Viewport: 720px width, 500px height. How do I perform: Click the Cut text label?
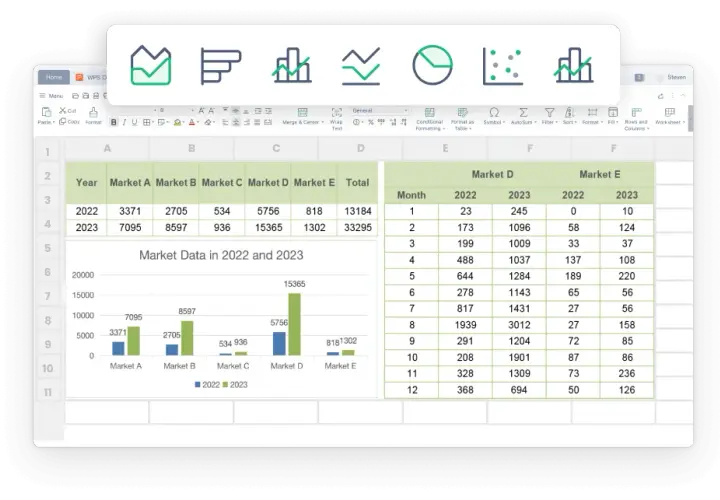click(x=72, y=111)
